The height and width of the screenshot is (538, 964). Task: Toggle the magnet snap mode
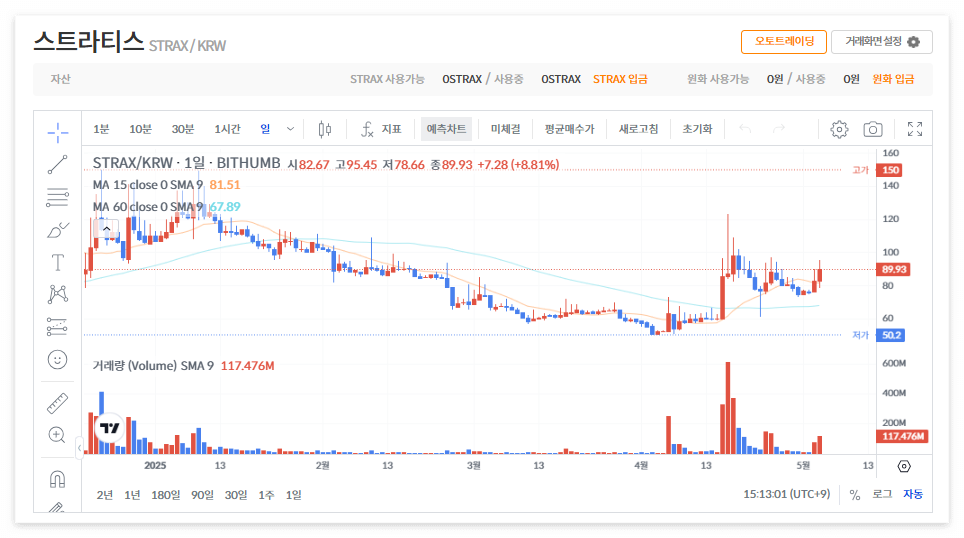(58, 479)
